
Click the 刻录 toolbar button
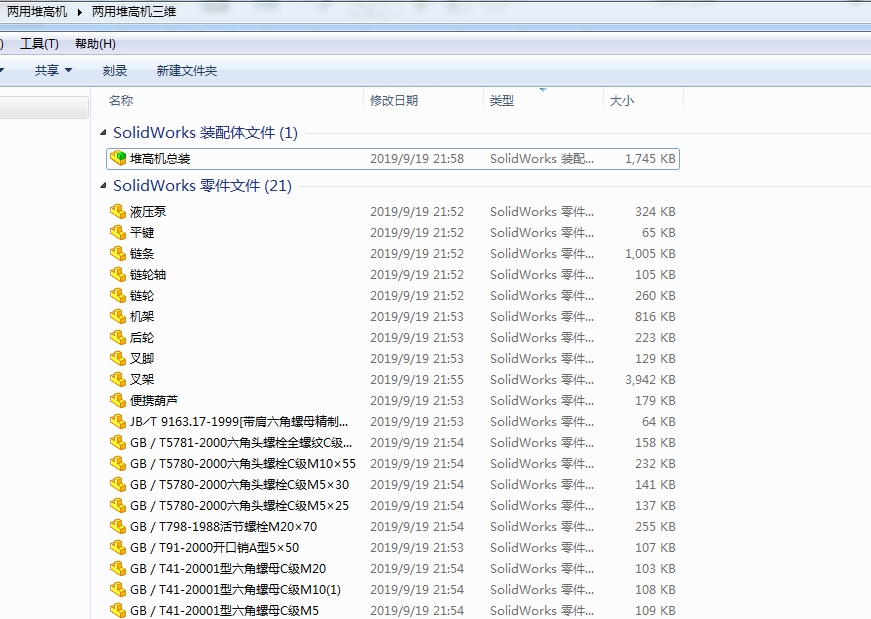pos(115,71)
